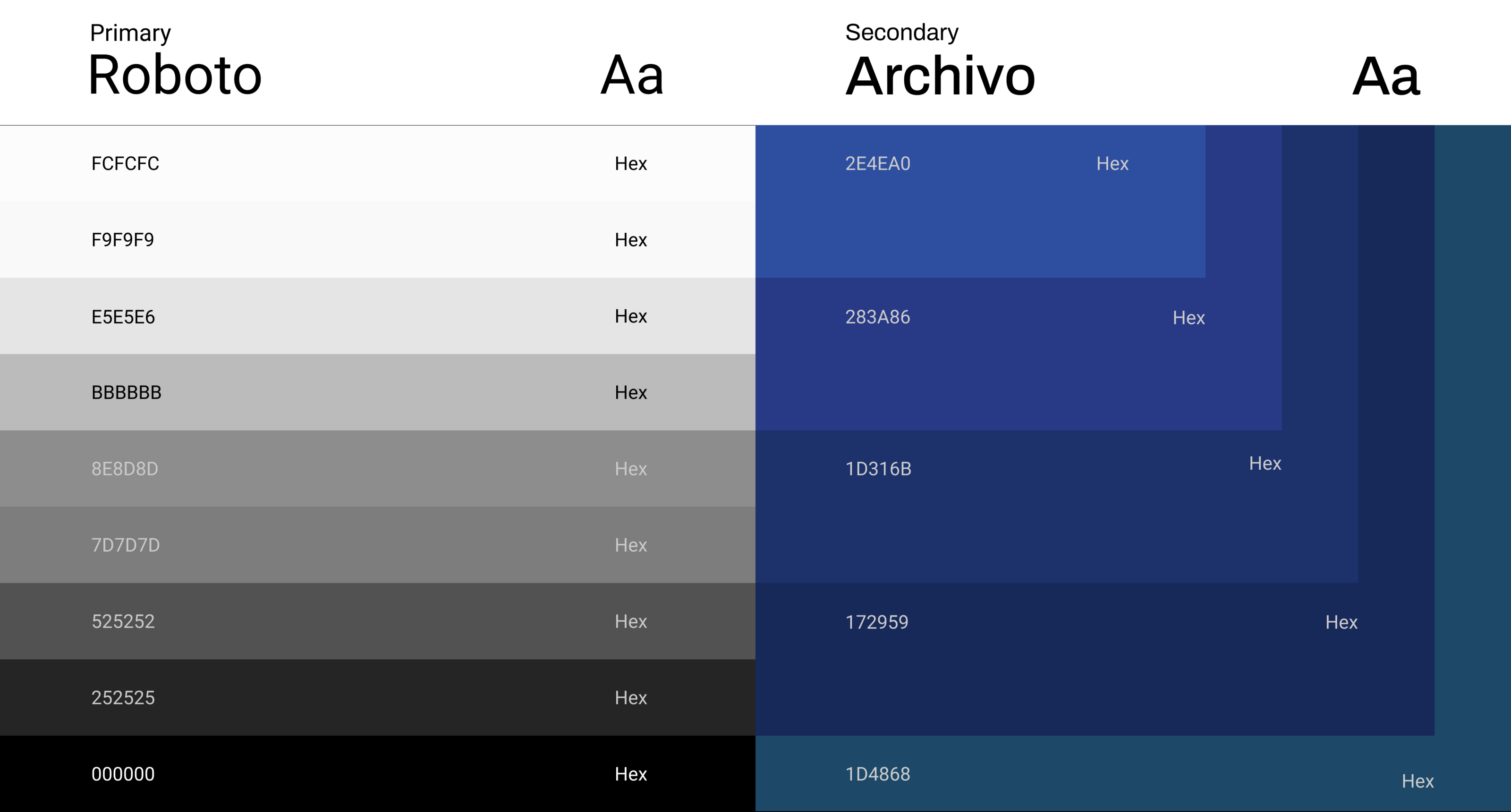1511x812 pixels.
Task: Click the Roboto font heading
Action: pyautogui.click(x=175, y=75)
